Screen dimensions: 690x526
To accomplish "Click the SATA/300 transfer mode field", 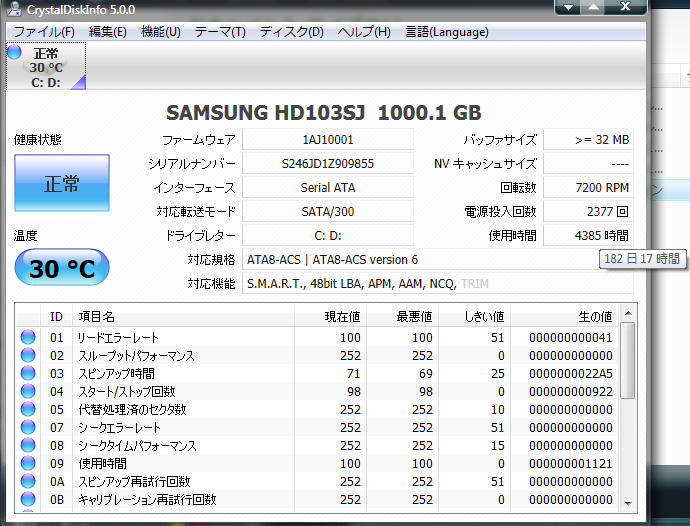I will (x=328, y=212).
